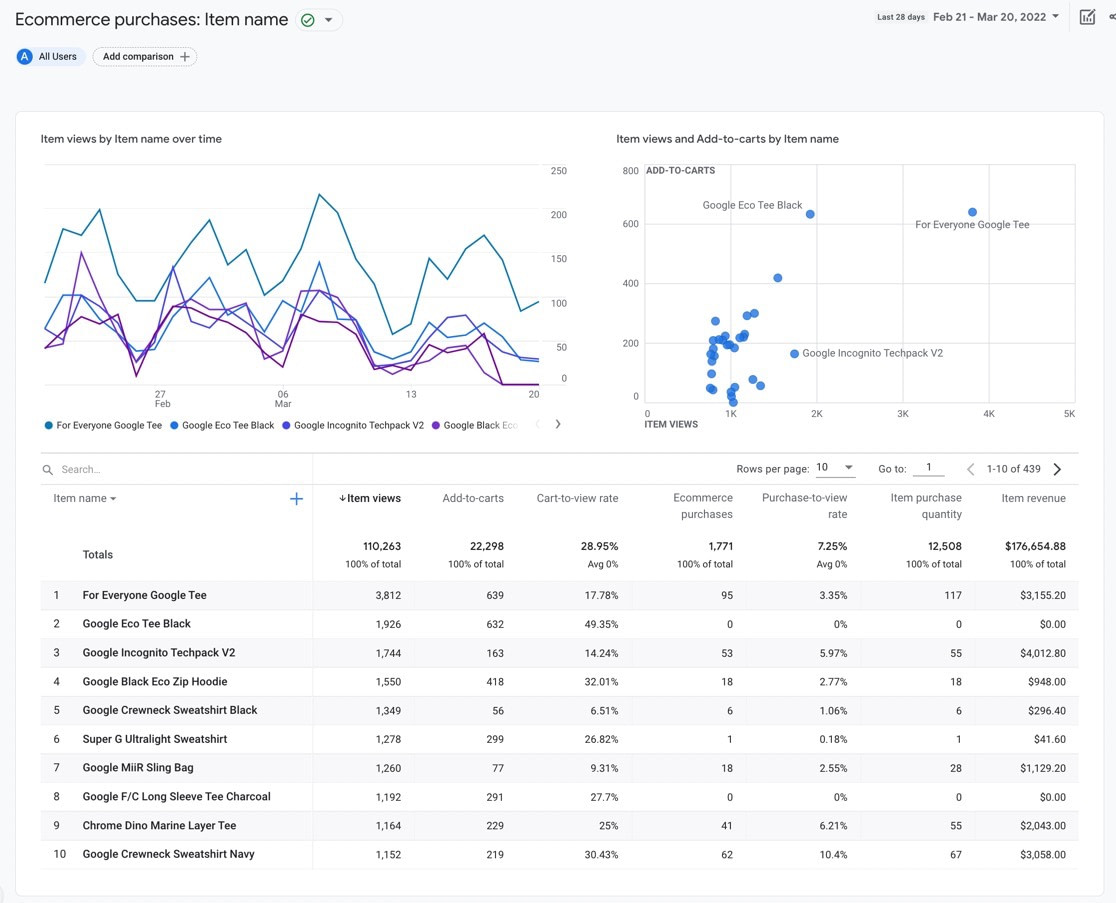Image resolution: width=1116 pixels, height=903 pixels.
Task: Click the Google Incognito Techpack V2 scatter point
Action: [x=794, y=354]
